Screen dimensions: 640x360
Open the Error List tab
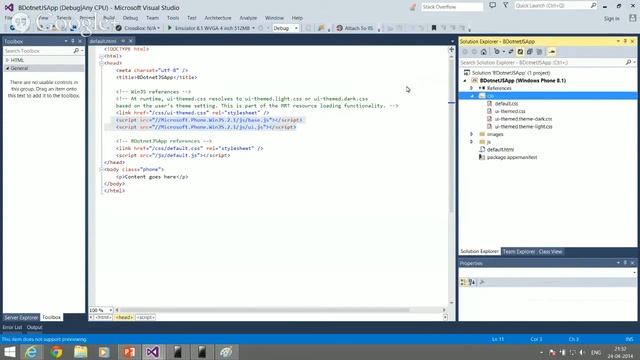[12, 327]
